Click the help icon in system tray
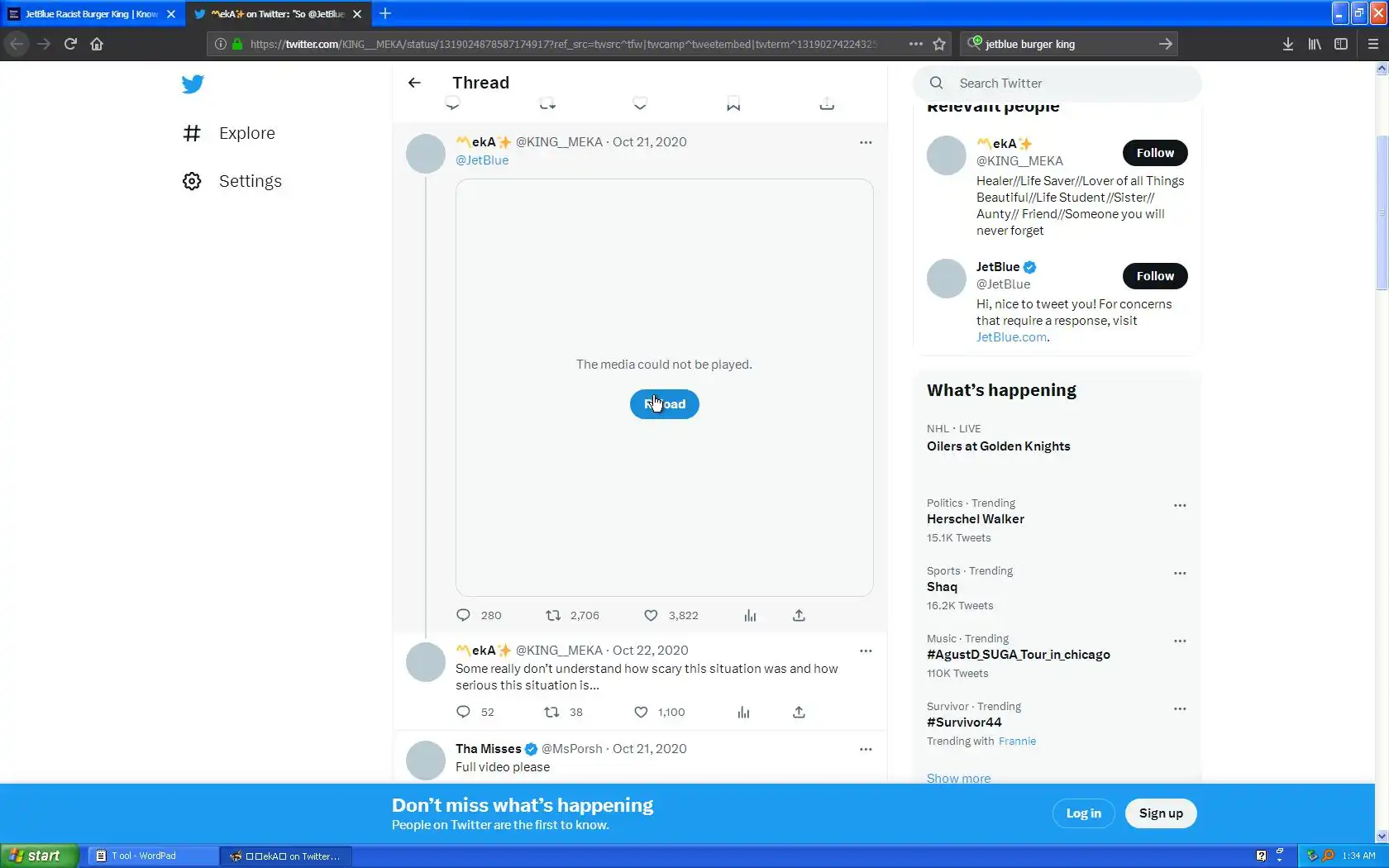 [x=1261, y=856]
